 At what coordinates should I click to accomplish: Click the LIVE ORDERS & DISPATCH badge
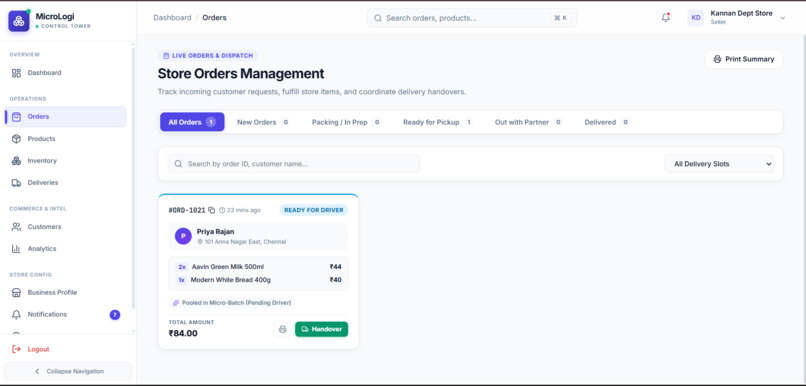[208, 56]
